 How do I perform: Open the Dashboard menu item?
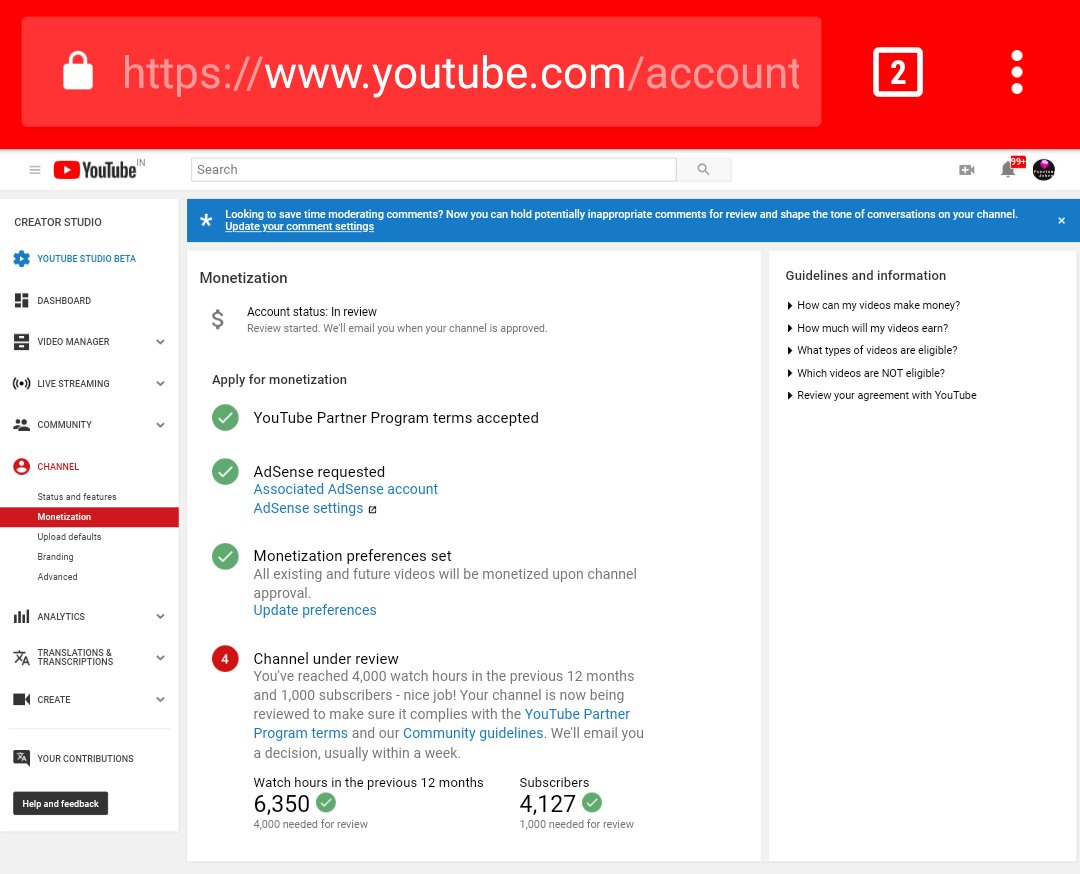click(x=64, y=300)
